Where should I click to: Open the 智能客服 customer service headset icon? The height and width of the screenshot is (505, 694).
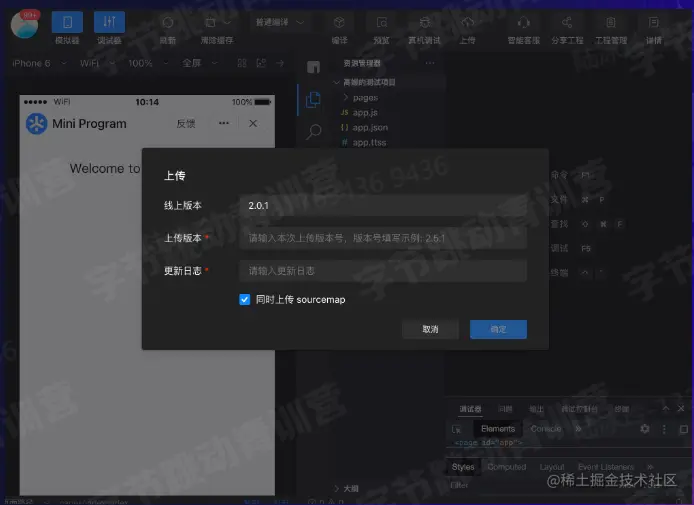(524, 22)
